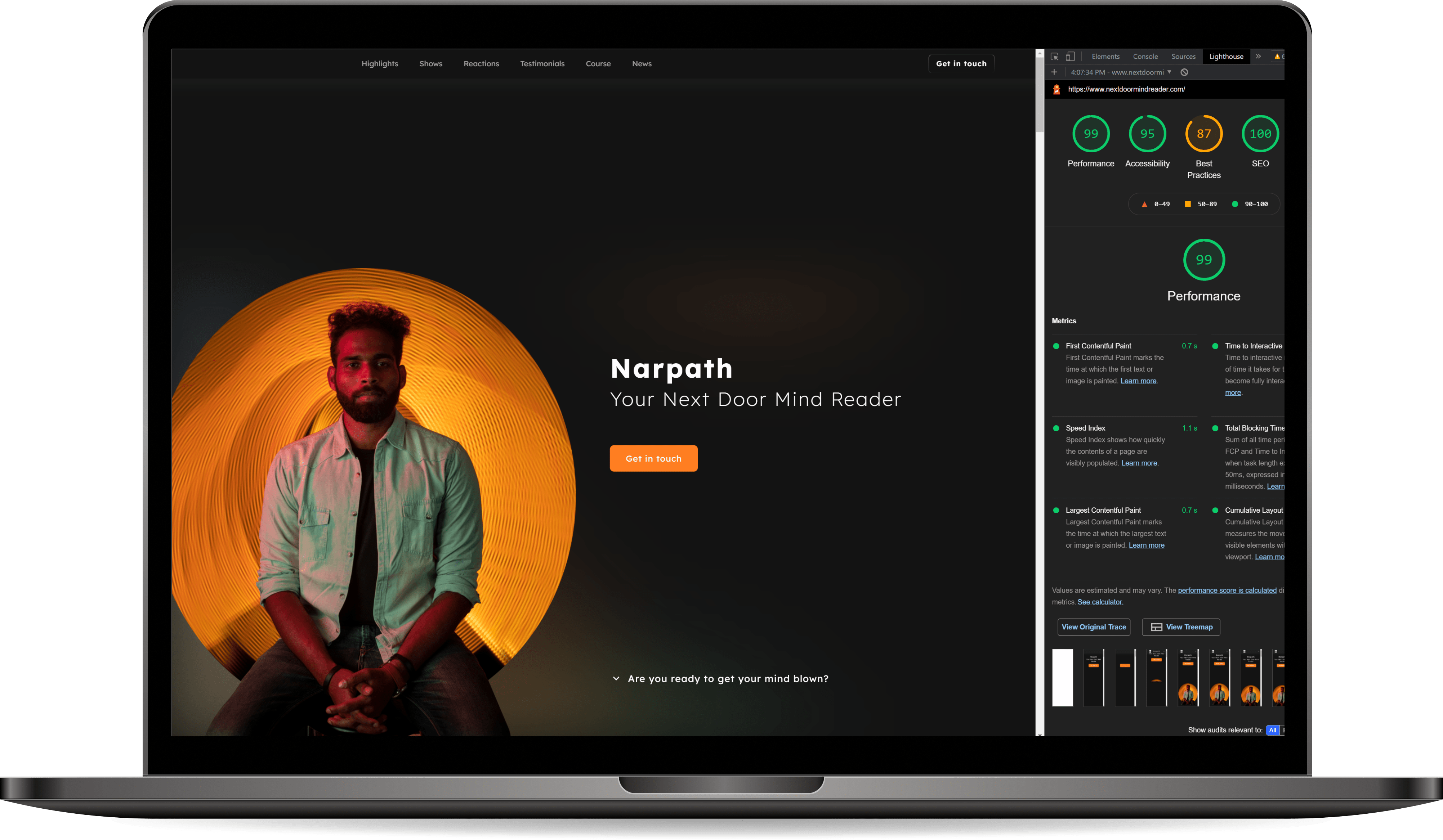This screenshot has width=1443, height=840.
Task: Switch to the Sources tab
Action: tap(1183, 57)
